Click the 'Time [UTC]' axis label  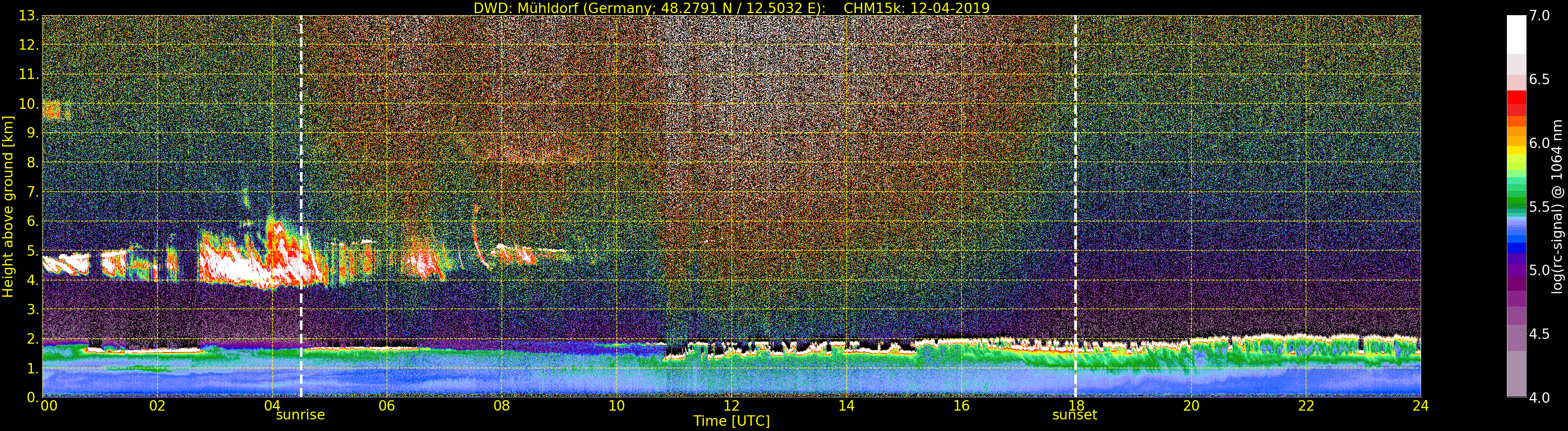[731, 421]
